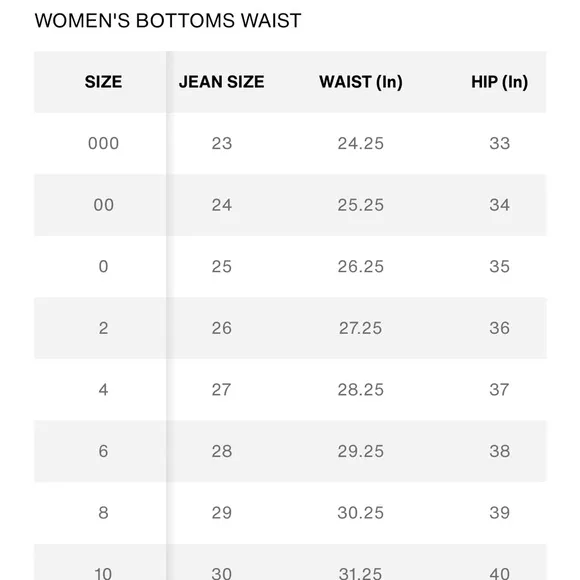This screenshot has height=580, width=580.
Task: Select the WAIST (In) column header
Action: point(361,82)
